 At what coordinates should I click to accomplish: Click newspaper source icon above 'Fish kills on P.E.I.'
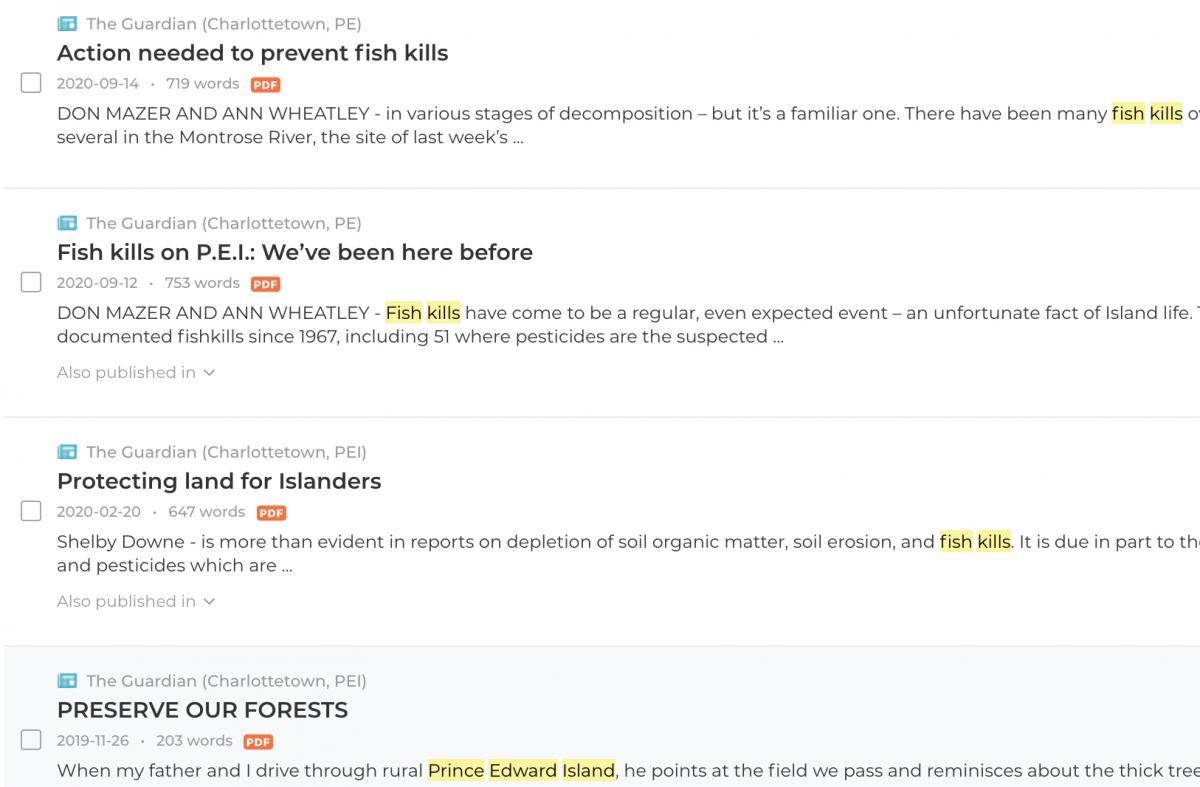click(x=67, y=223)
